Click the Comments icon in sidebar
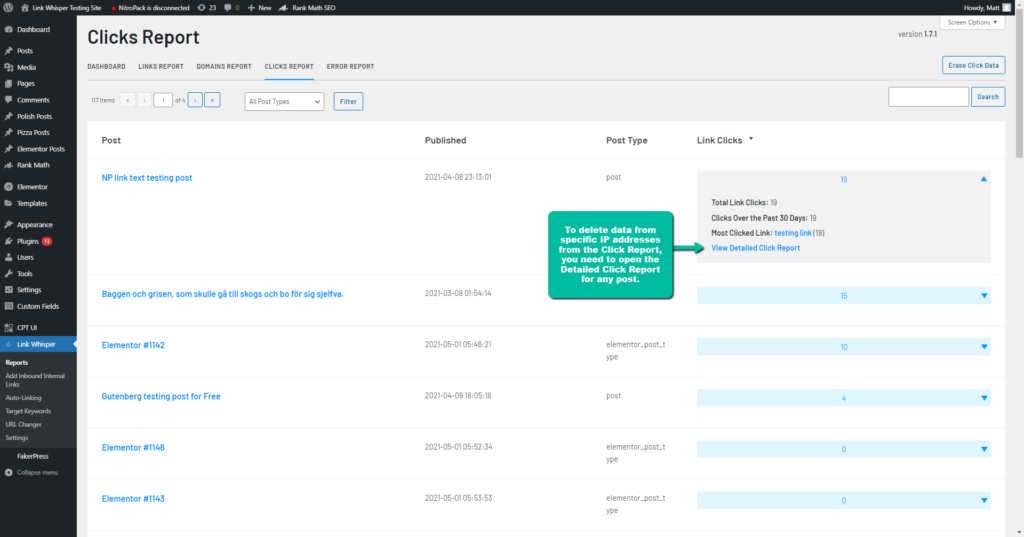The width and height of the screenshot is (1024, 537). [8, 99]
